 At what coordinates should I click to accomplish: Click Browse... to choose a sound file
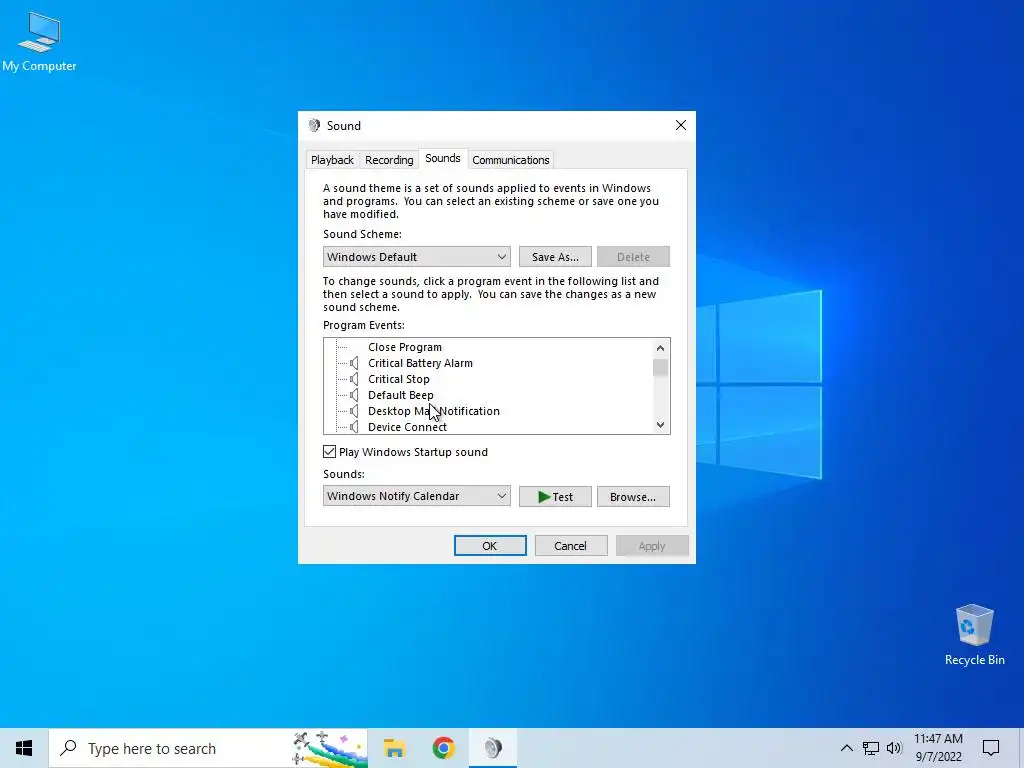(633, 497)
